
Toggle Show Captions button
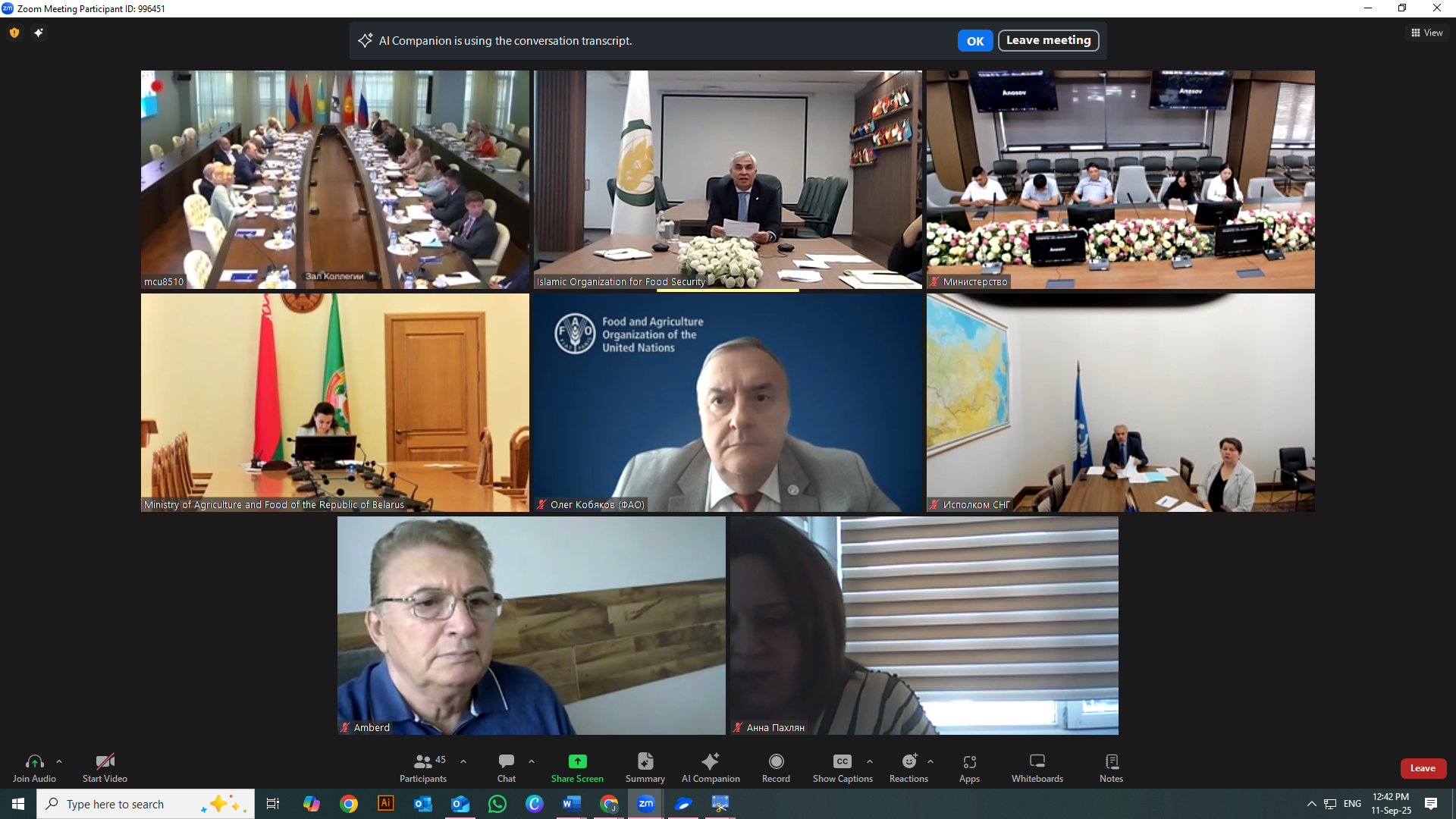tap(842, 761)
